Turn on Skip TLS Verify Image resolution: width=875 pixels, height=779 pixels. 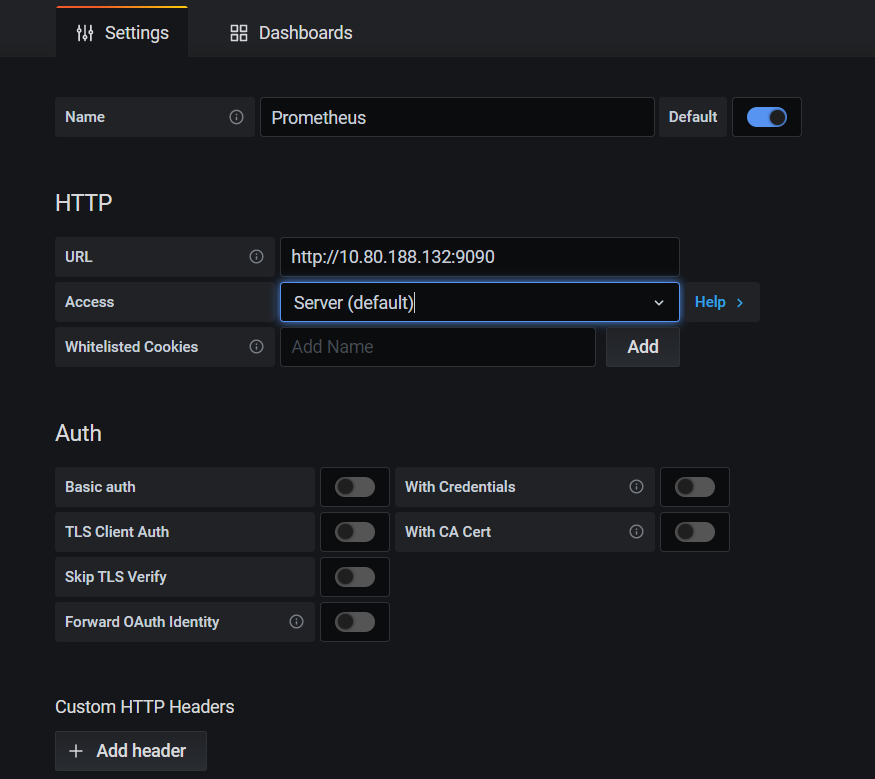click(x=355, y=577)
